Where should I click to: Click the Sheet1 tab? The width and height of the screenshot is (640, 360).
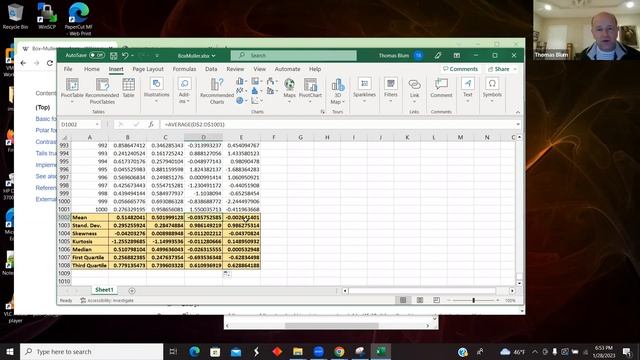[x=104, y=290]
